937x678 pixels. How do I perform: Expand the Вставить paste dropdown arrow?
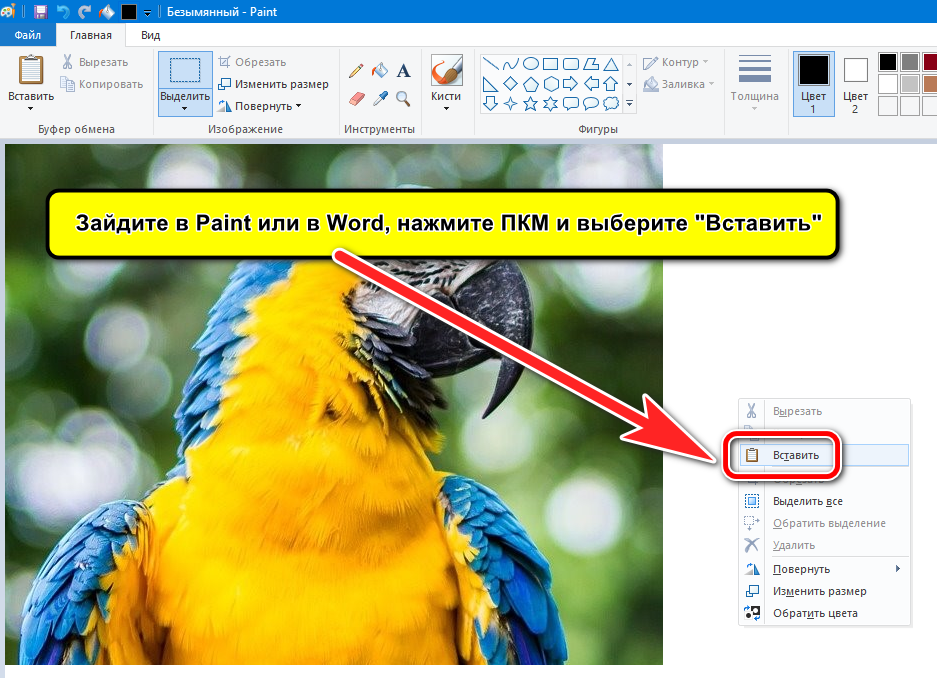click(31, 107)
